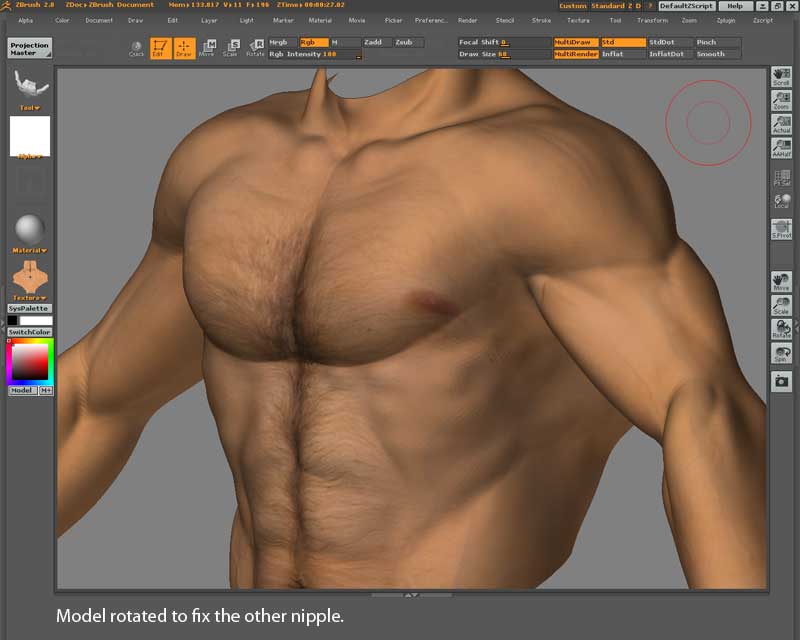Click Actual size icon
This screenshot has width=800, height=640.
coord(781,125)
